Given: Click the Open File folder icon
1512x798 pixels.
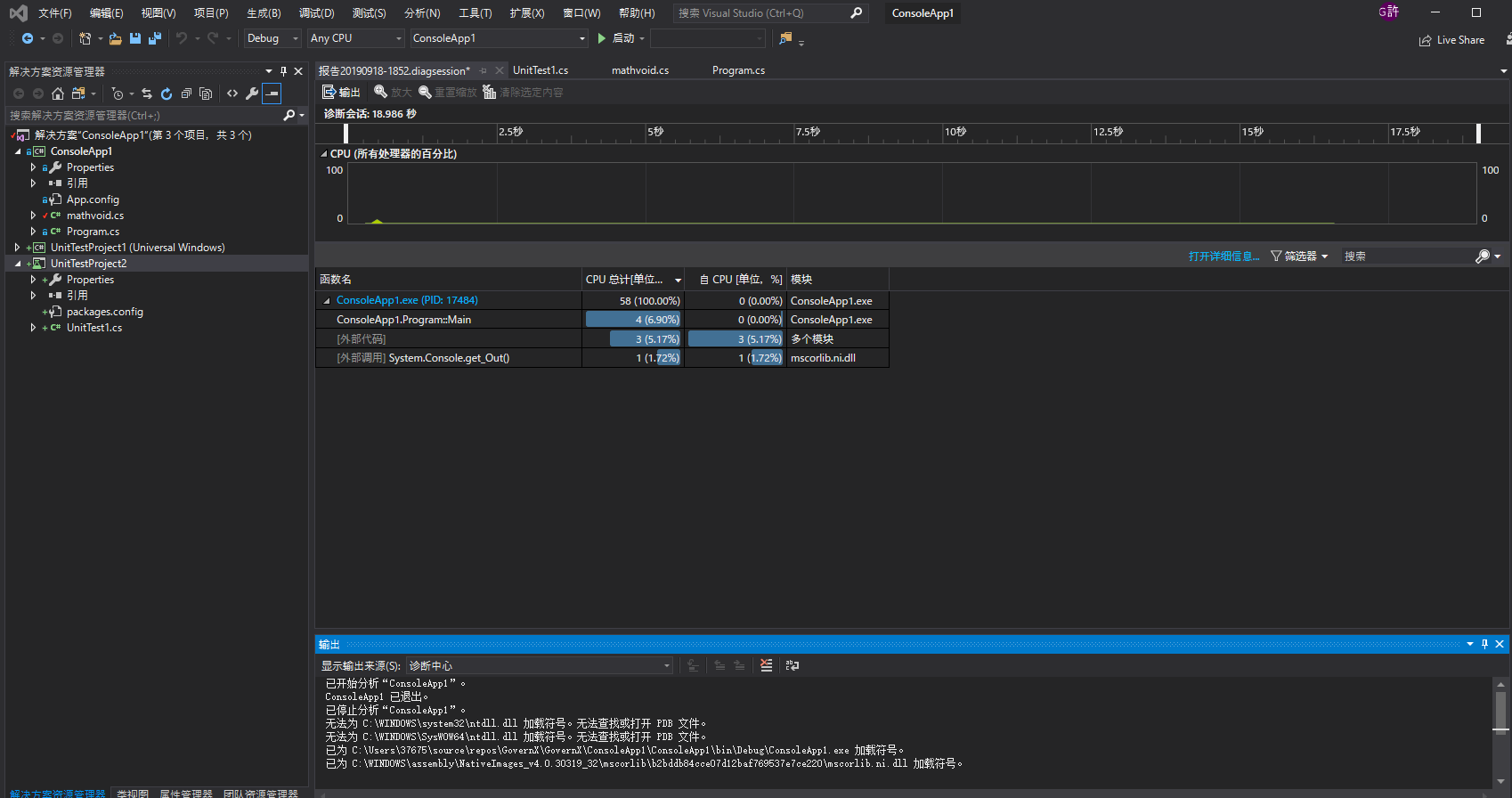Looking at the screenshot, I should (116, 38).
